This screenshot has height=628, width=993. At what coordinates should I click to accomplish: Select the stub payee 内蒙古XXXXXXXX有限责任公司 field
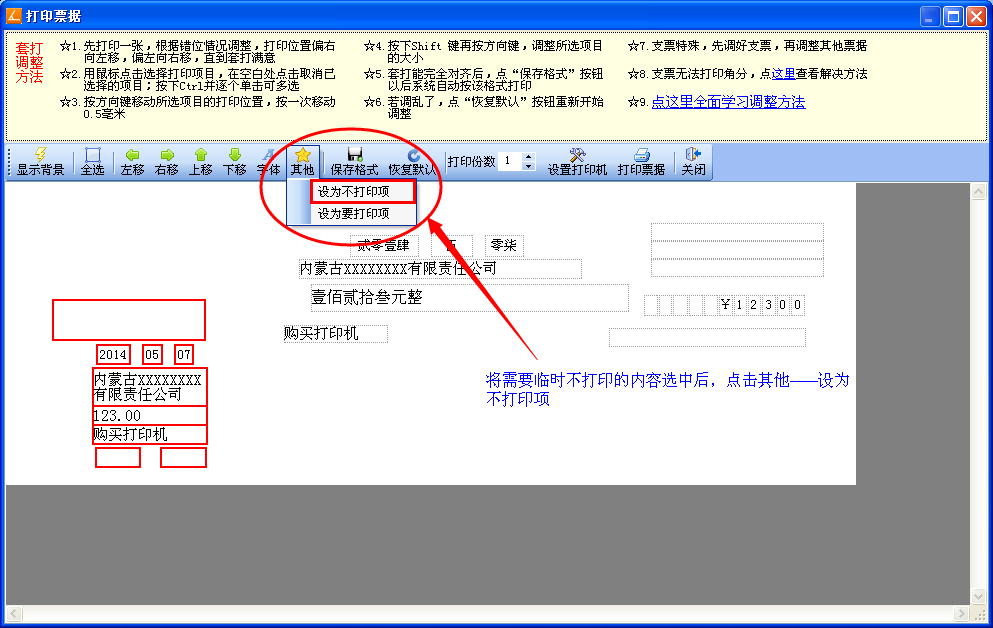click(149, 387)
